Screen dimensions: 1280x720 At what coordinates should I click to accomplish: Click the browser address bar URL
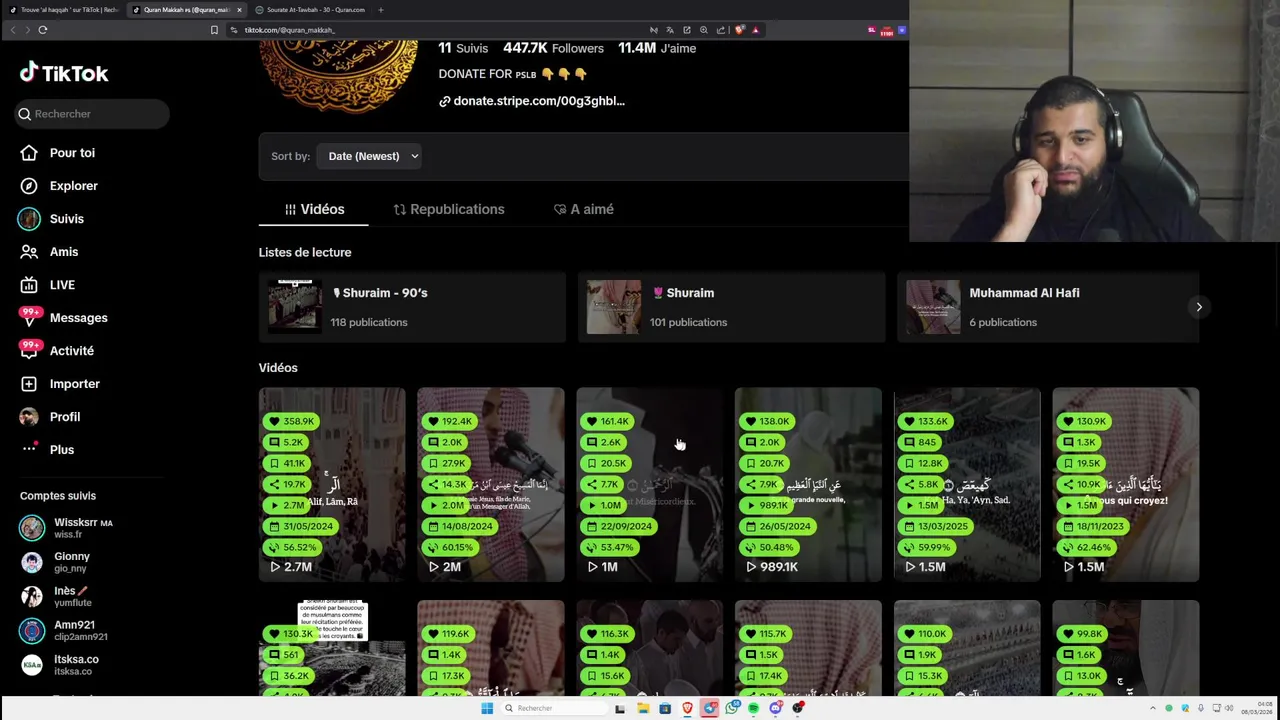pos(290,30)
